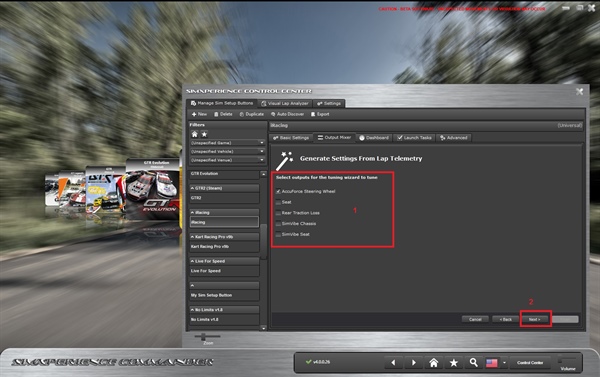The image size is (600, 377).
Task: Open the search magnifier icon
Action: click(473, 362)
